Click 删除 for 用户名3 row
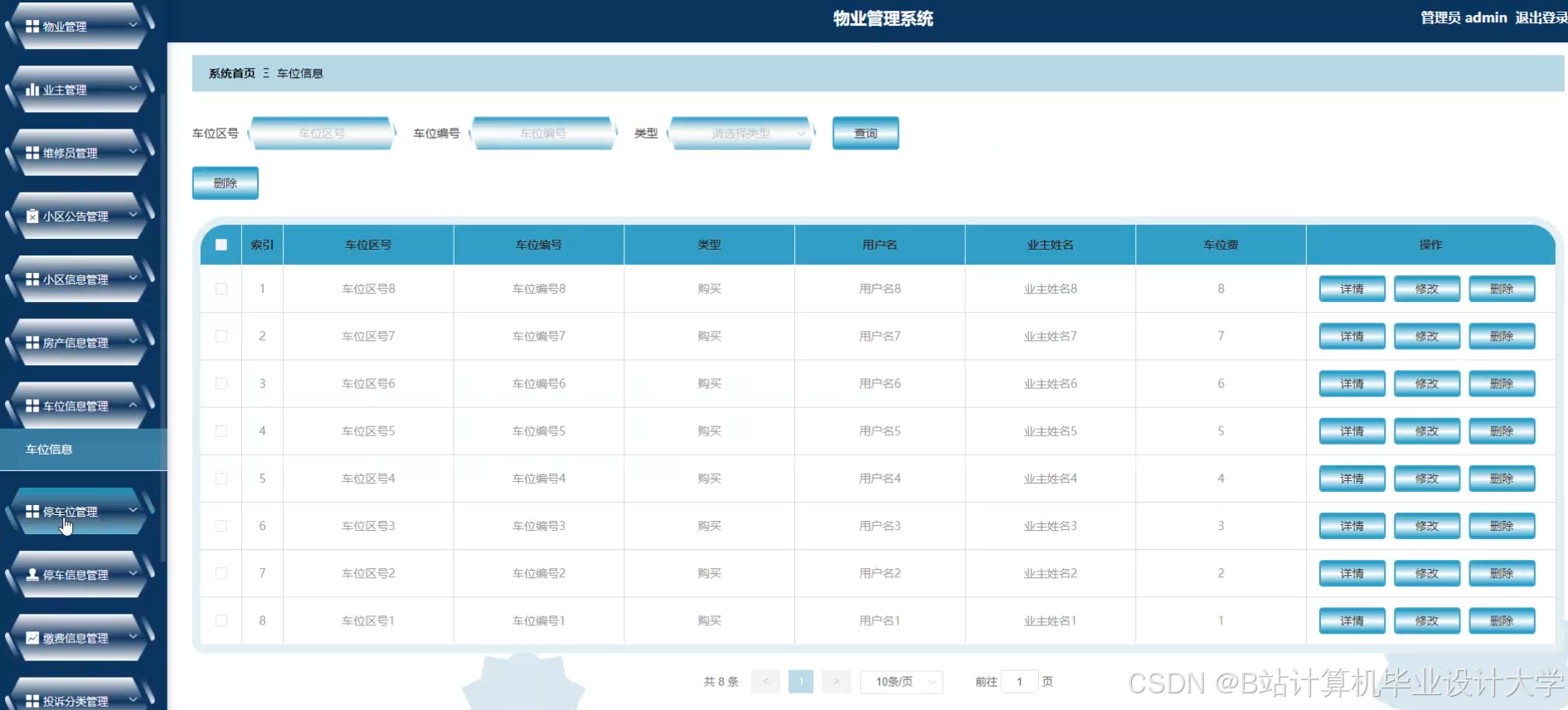This screenshot has width=1568, height=710. click(x=1502, y=526)
